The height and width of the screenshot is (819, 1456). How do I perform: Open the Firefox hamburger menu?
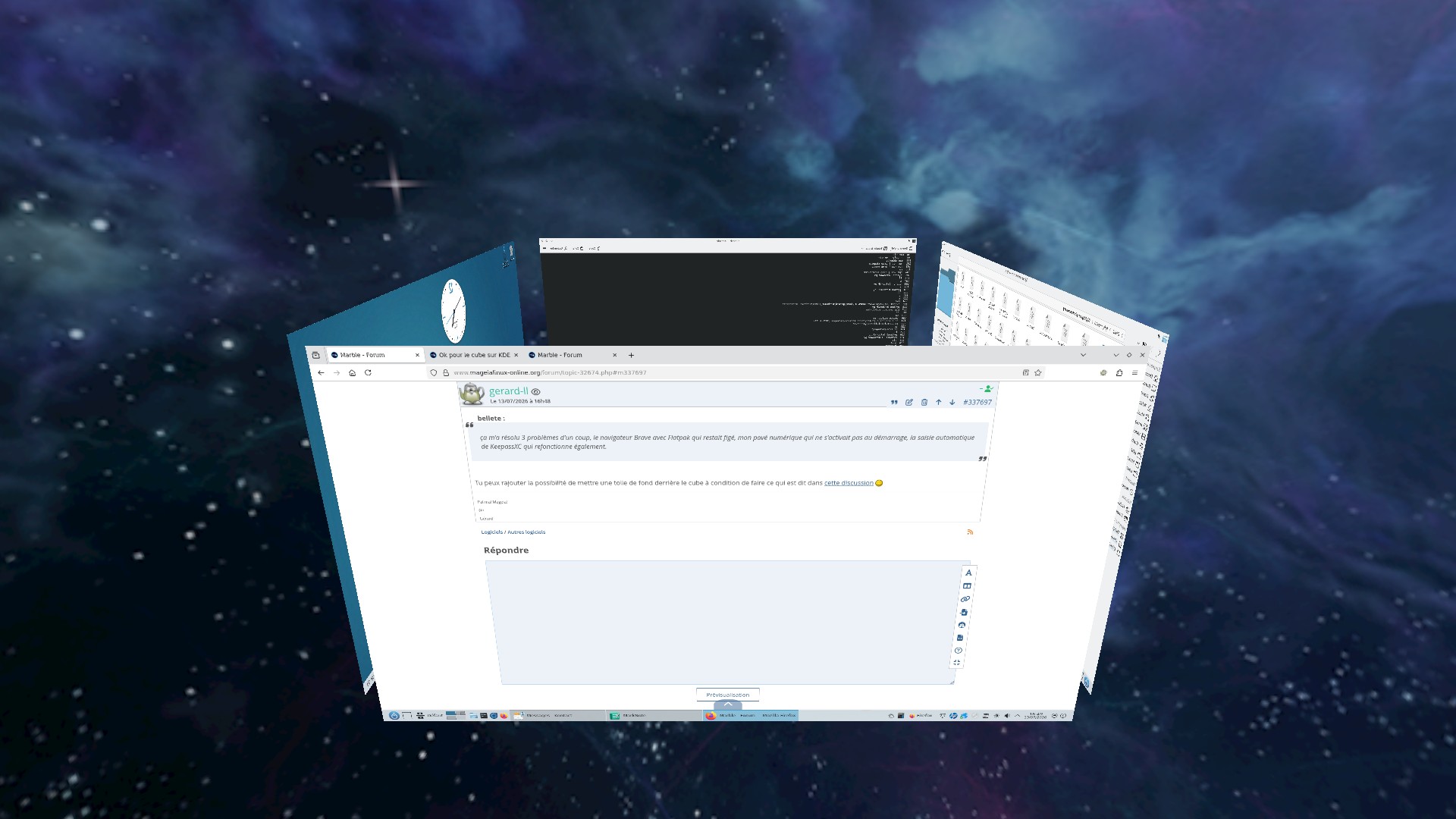coord(1134,372)
